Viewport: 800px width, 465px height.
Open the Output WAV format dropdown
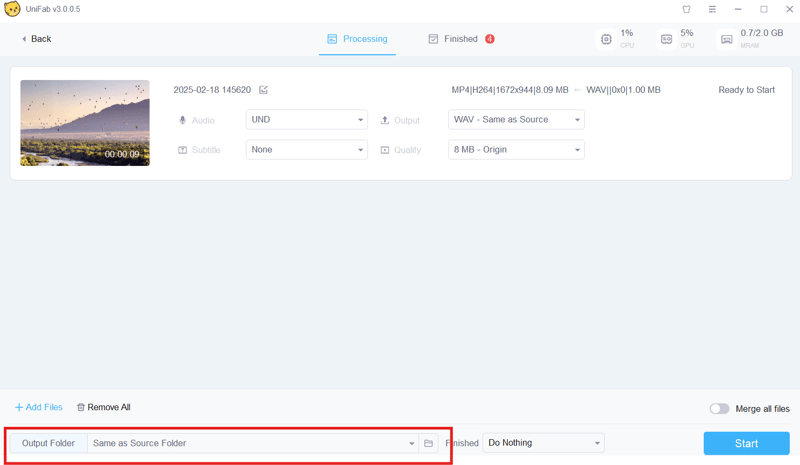(516, 120)
